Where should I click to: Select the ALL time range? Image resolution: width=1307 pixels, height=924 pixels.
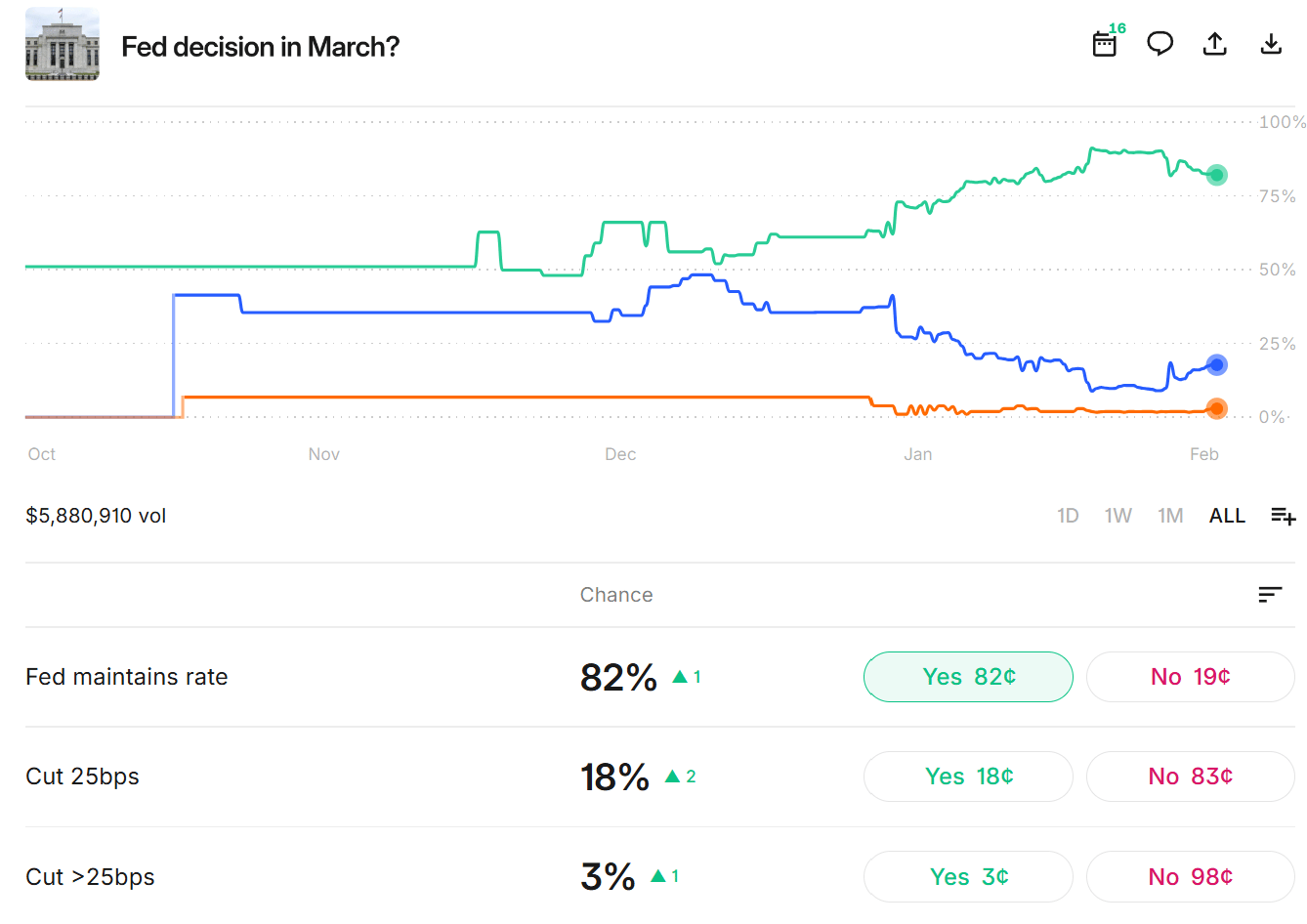tap(1227, 516)
